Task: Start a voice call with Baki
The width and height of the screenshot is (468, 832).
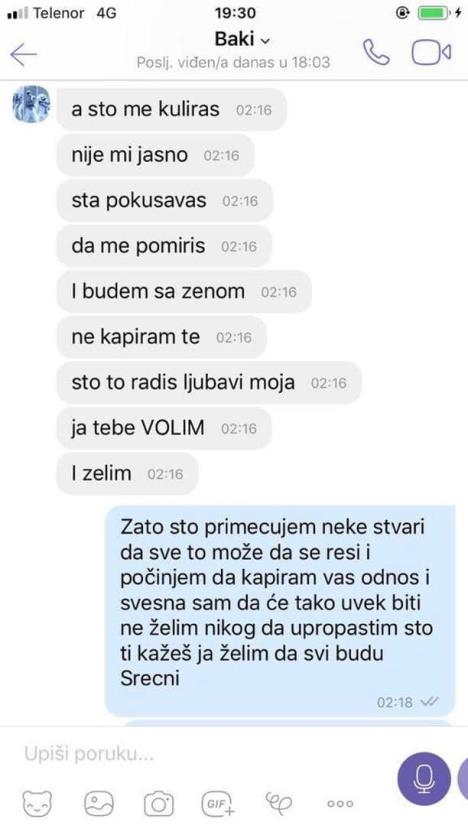Action: [376, 53]
